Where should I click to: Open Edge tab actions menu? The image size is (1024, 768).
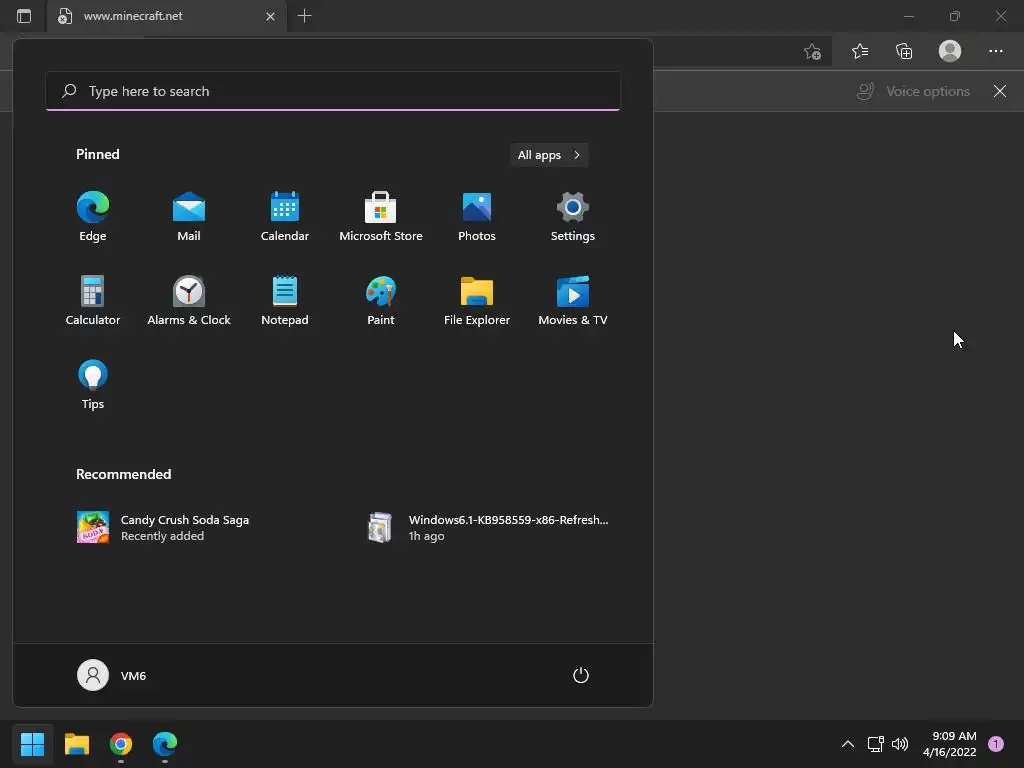click(24, 16)
